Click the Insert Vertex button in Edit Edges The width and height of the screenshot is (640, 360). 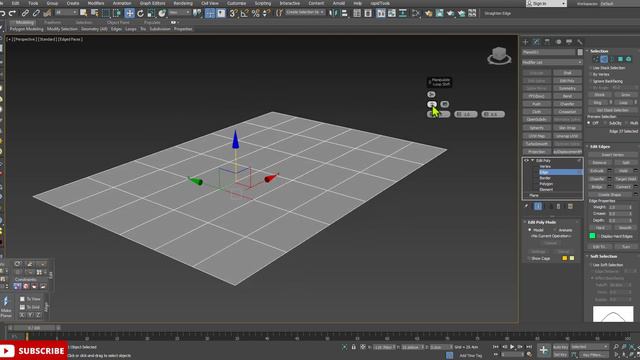pyautogui.click(x=613, y=155)
